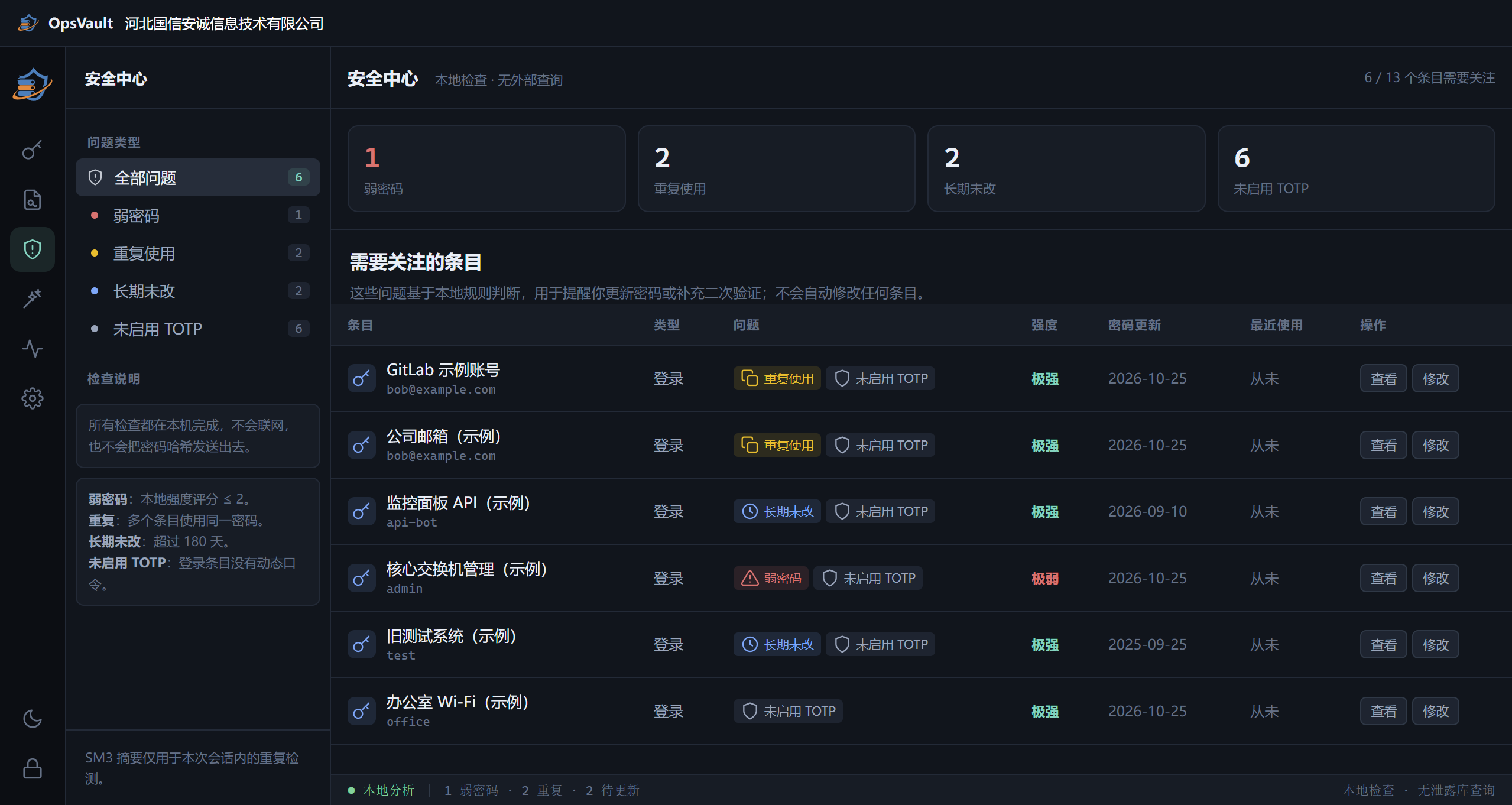1512x805 pixels.
Task: Click the api-bot username text
Action: pyautogui.click(x=412, y=522)
